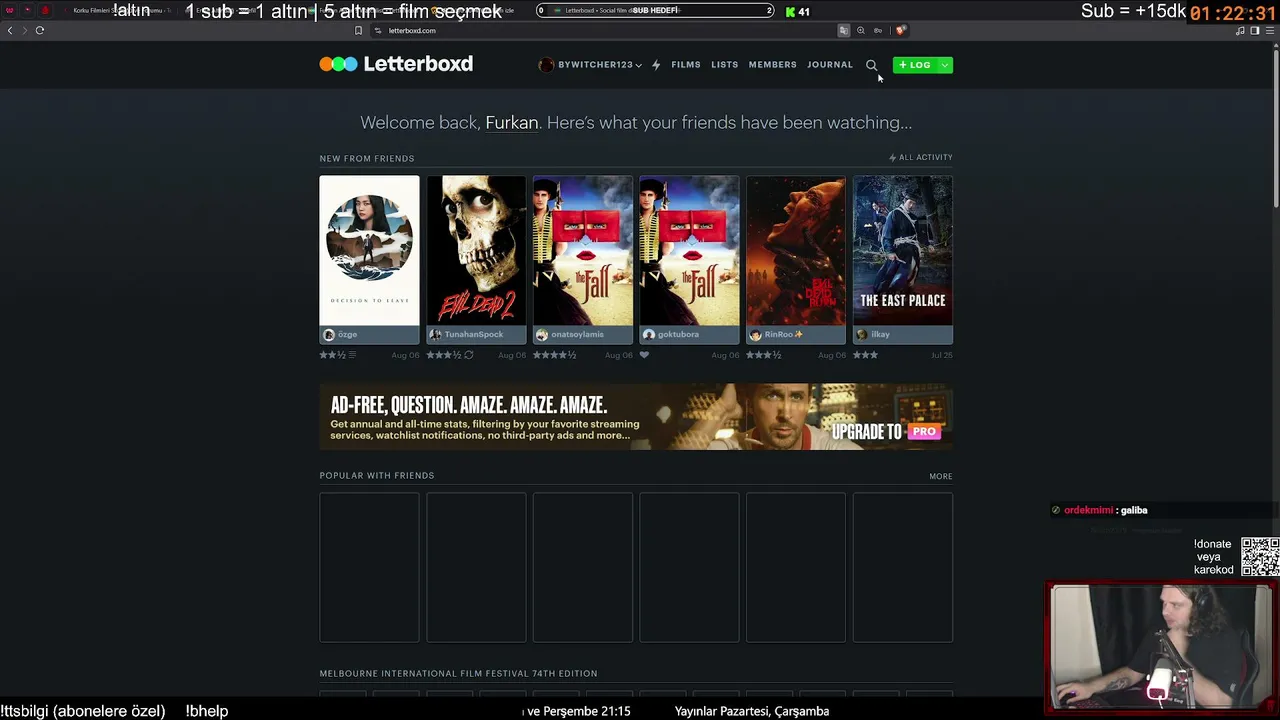
Task: Open özge's avatar under Decision to Leave
Action: pos(329,335)
